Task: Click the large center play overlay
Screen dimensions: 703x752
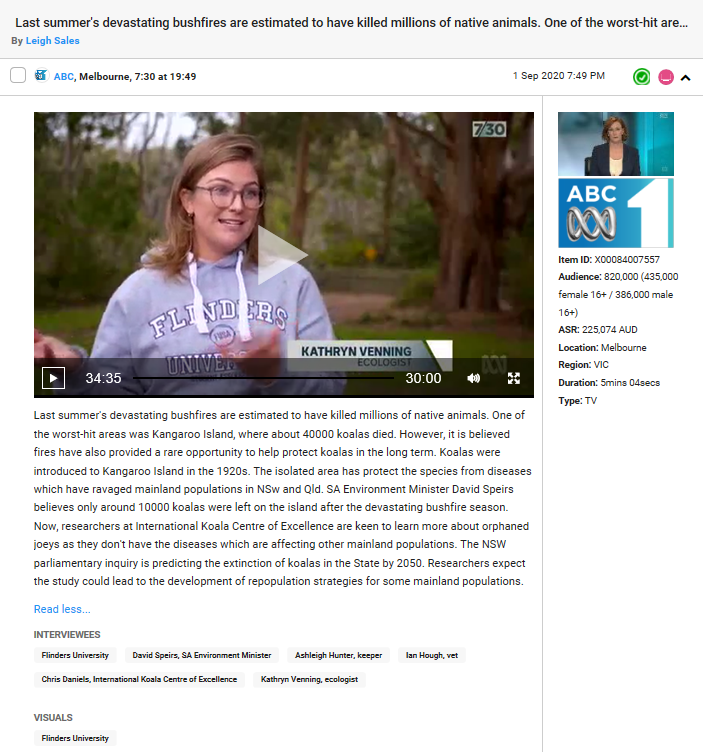Action: [x=282, y=255]
